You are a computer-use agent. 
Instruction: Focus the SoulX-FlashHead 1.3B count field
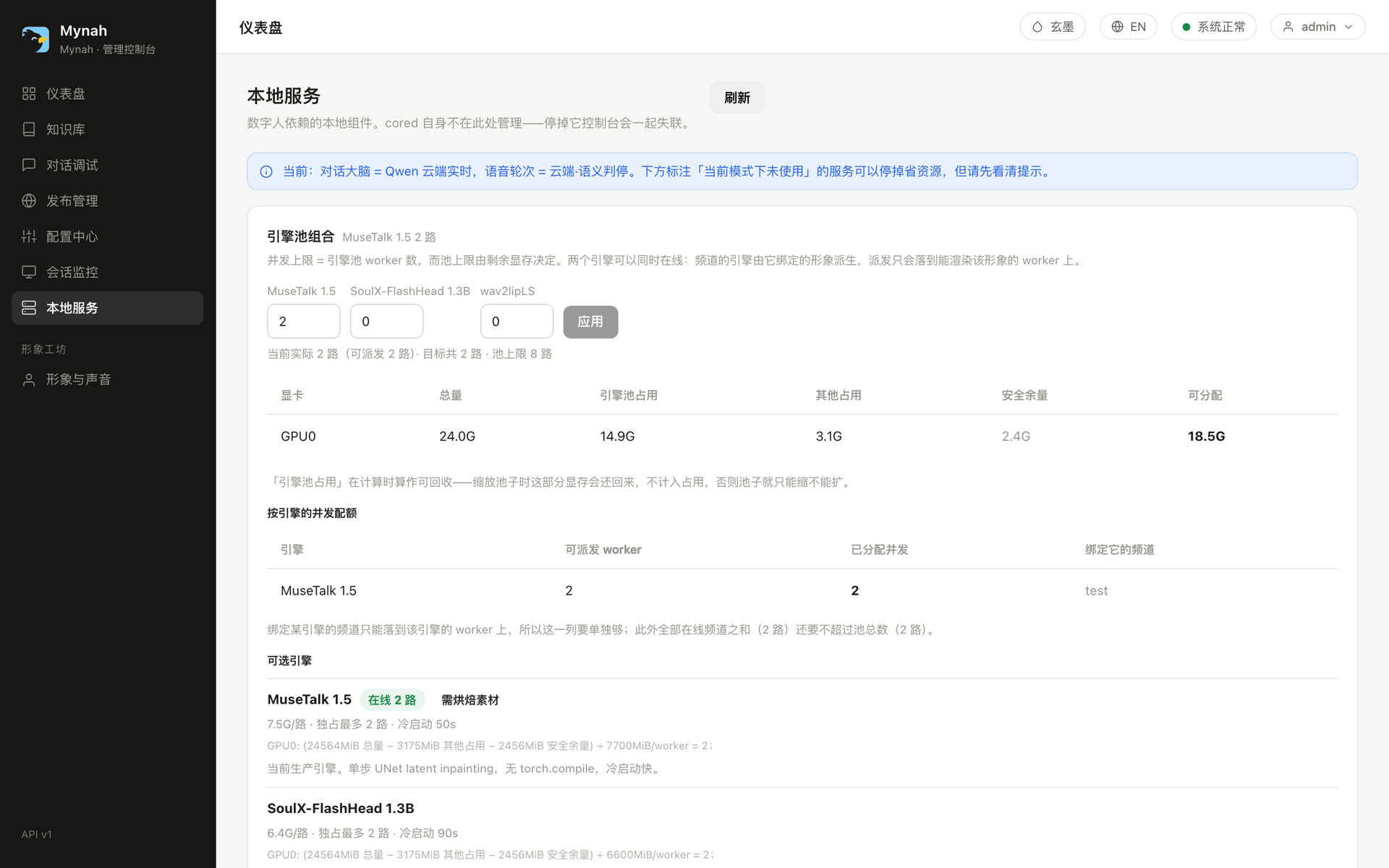[x=386, y=321]
